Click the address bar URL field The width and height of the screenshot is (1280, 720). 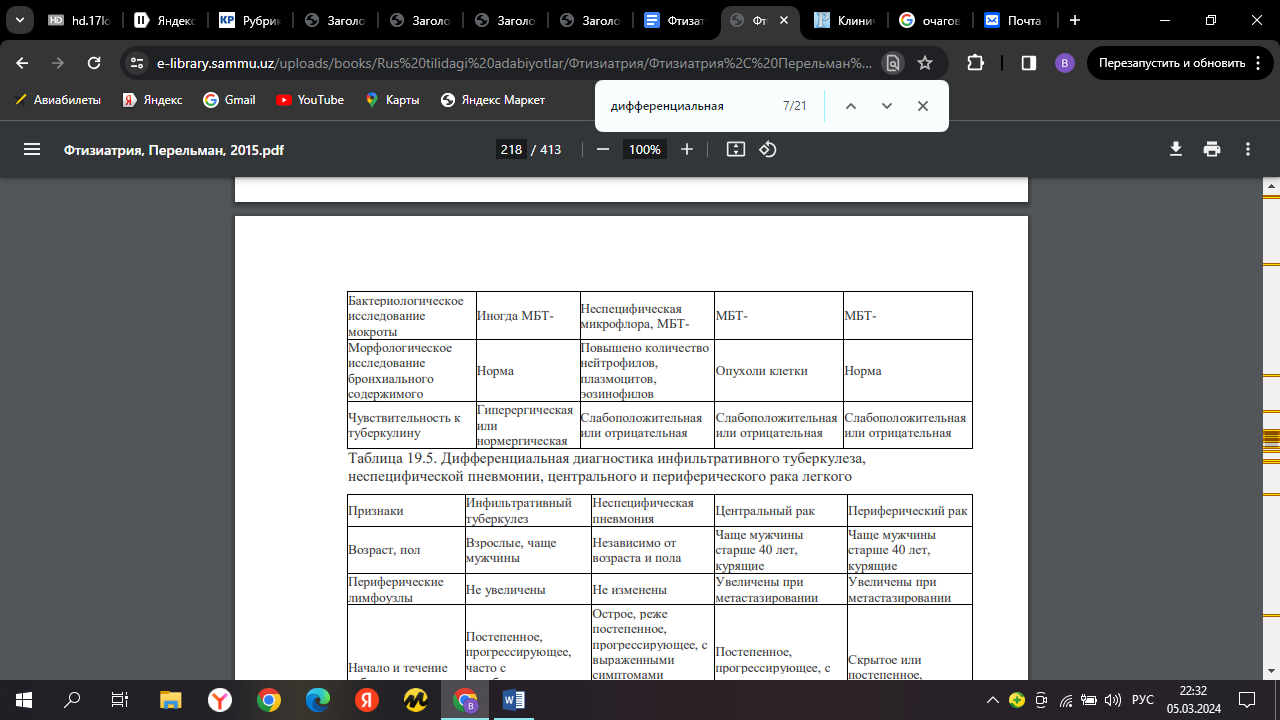[514, 63]
